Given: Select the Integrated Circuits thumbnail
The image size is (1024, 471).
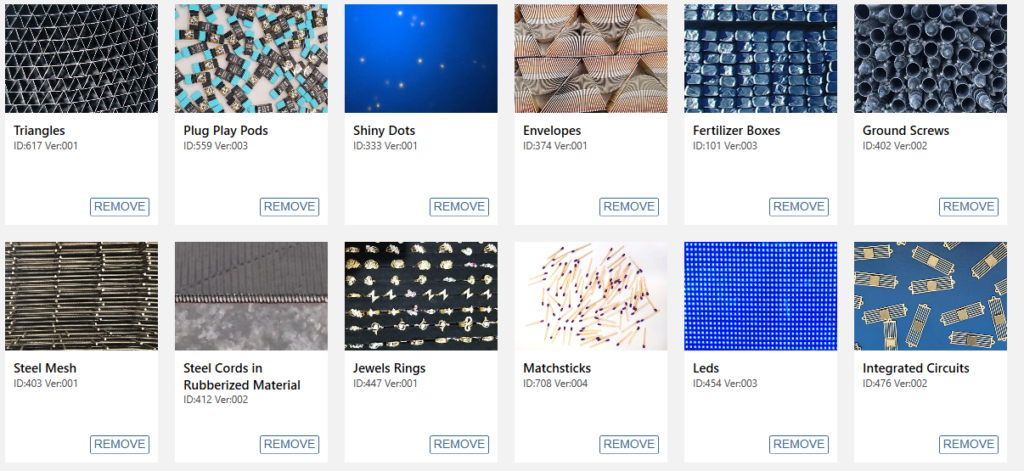Looking at the screenshot, I should point(931,297).
